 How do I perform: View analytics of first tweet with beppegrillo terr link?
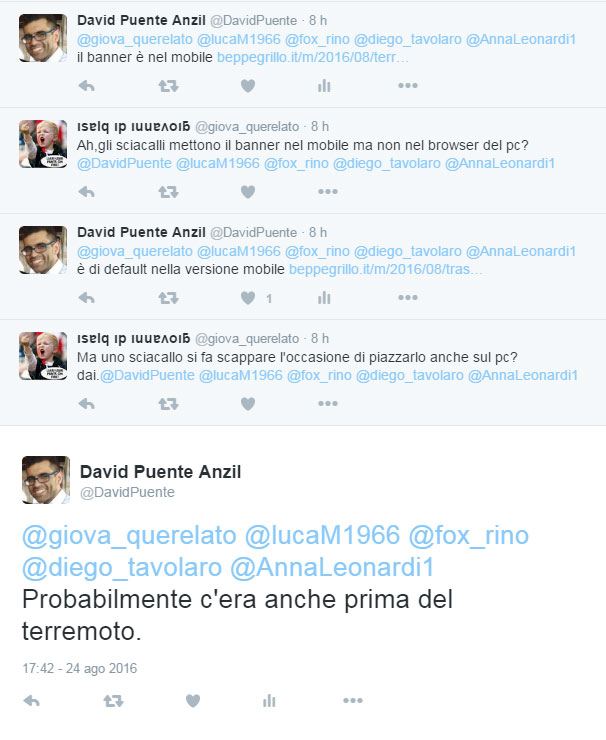(324, 86)
